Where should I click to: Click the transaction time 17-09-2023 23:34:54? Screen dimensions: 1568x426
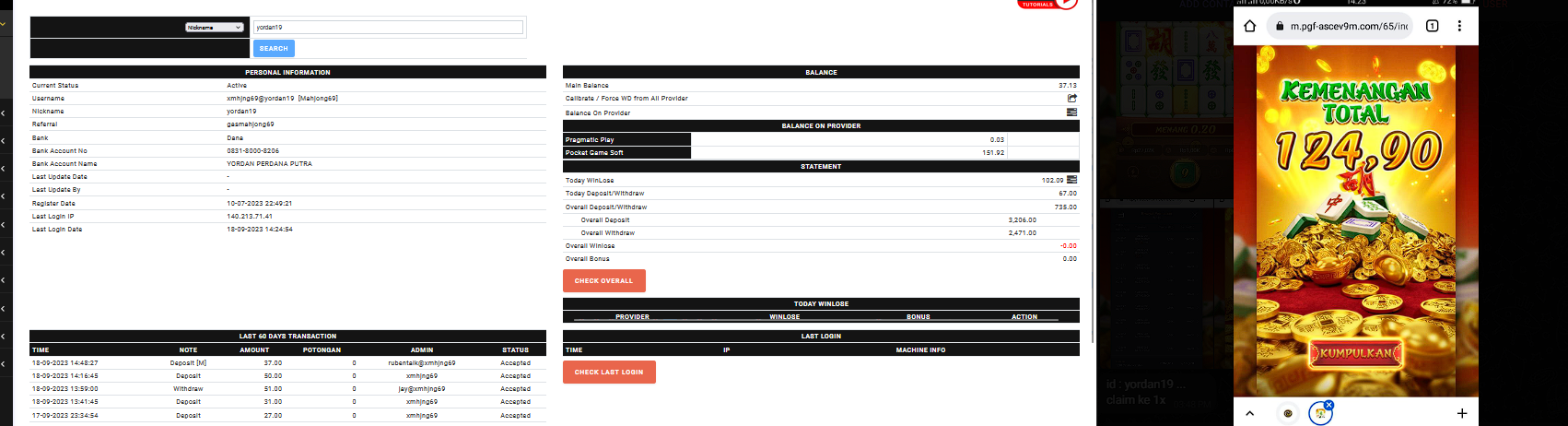click(65, 416)
